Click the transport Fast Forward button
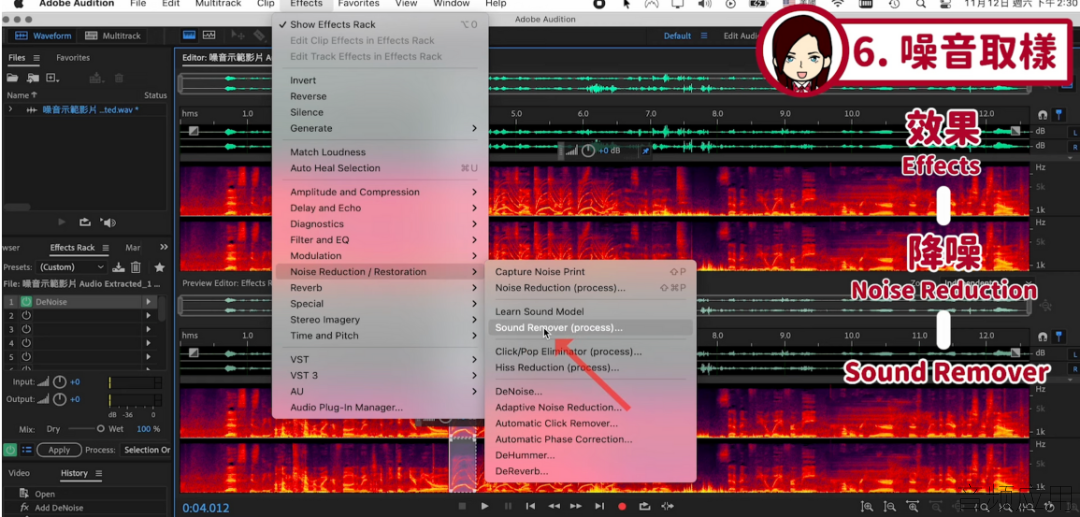Image resolution: width=1080 pixels, height=517 pixels. point(577,506)
